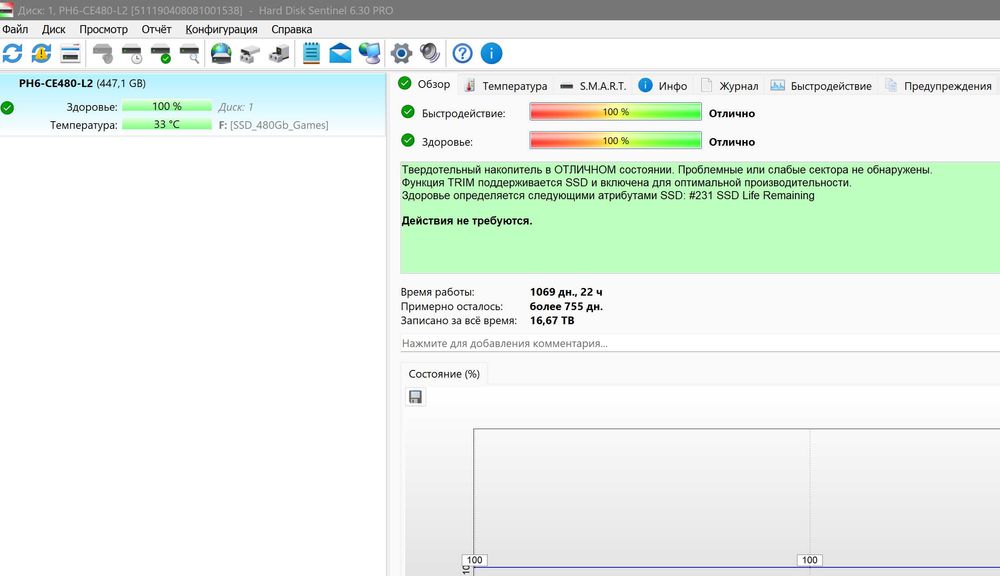Image resolution: width=1000 pixels, height=576 pixels.
Task: Click the Отлично label beside Быстродействие bar
Action: pos(732,114)
